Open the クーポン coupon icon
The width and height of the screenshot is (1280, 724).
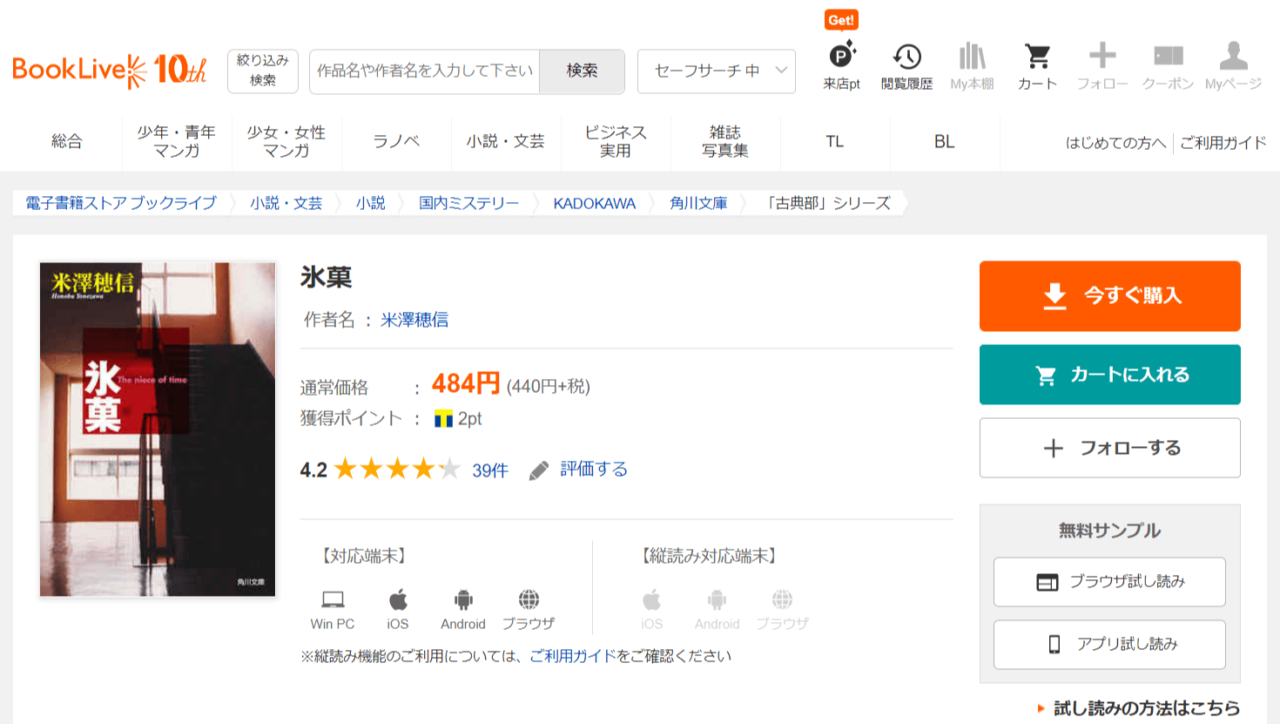coord(1168,57)
